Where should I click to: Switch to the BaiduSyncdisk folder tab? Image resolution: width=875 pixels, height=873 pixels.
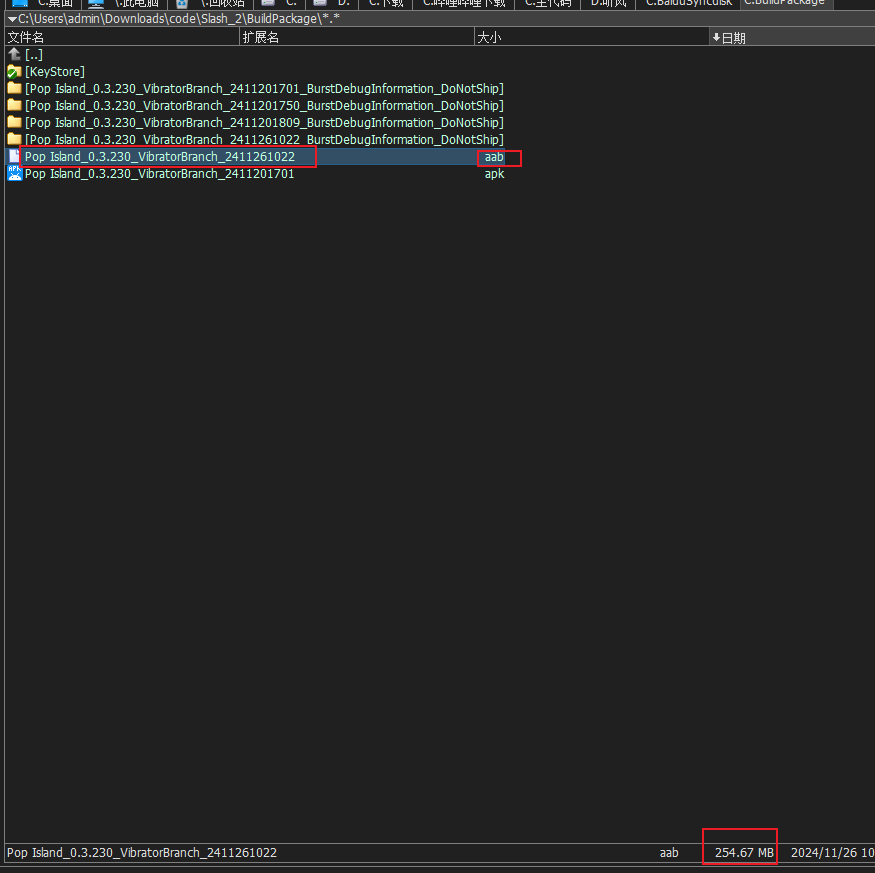pyautogui.click(x=689, y=4)
